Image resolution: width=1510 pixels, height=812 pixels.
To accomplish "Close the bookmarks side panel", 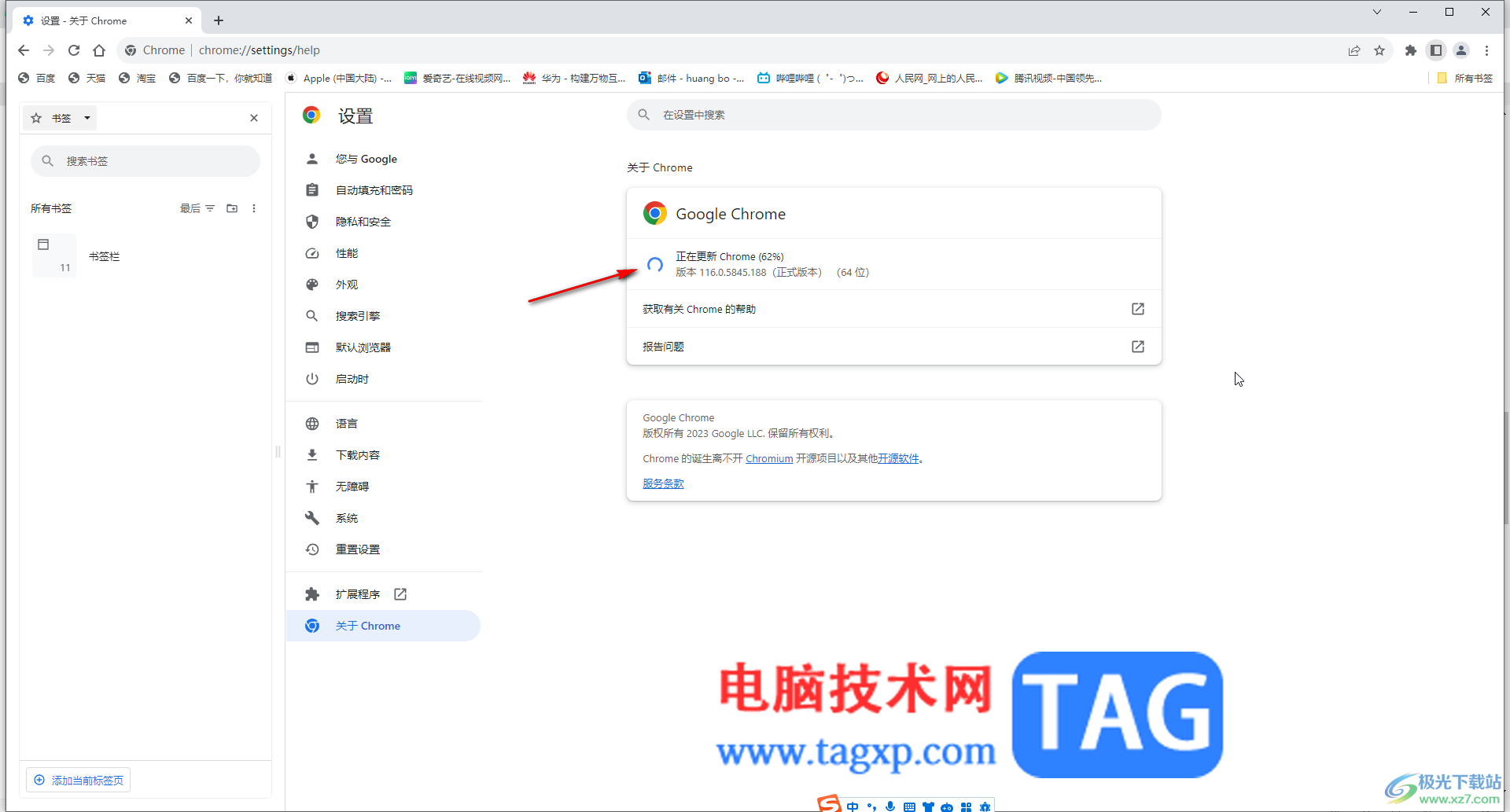I will pos(254,118).
